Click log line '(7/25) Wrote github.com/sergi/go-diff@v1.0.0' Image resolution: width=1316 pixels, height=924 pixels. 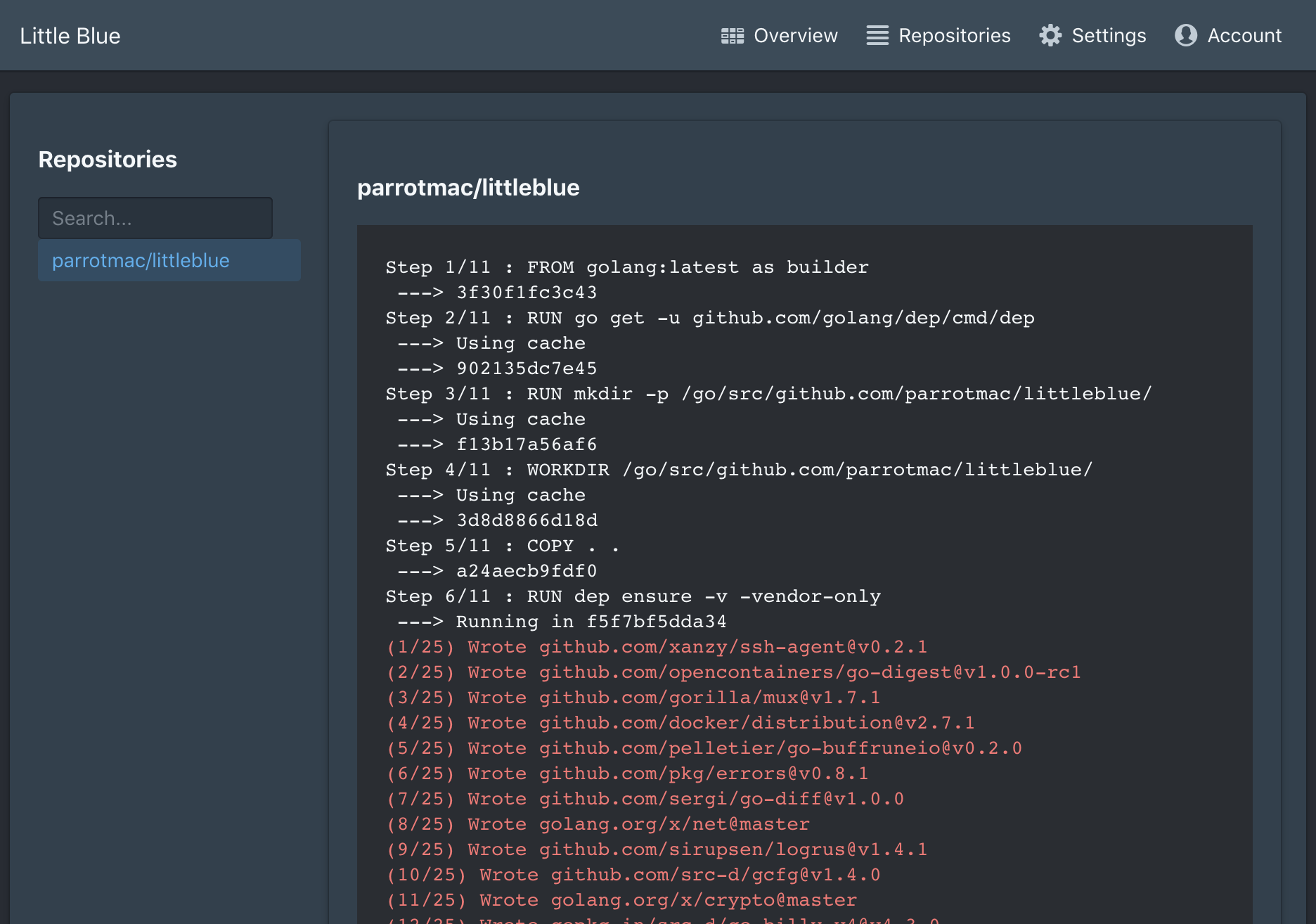pos(645,799)
